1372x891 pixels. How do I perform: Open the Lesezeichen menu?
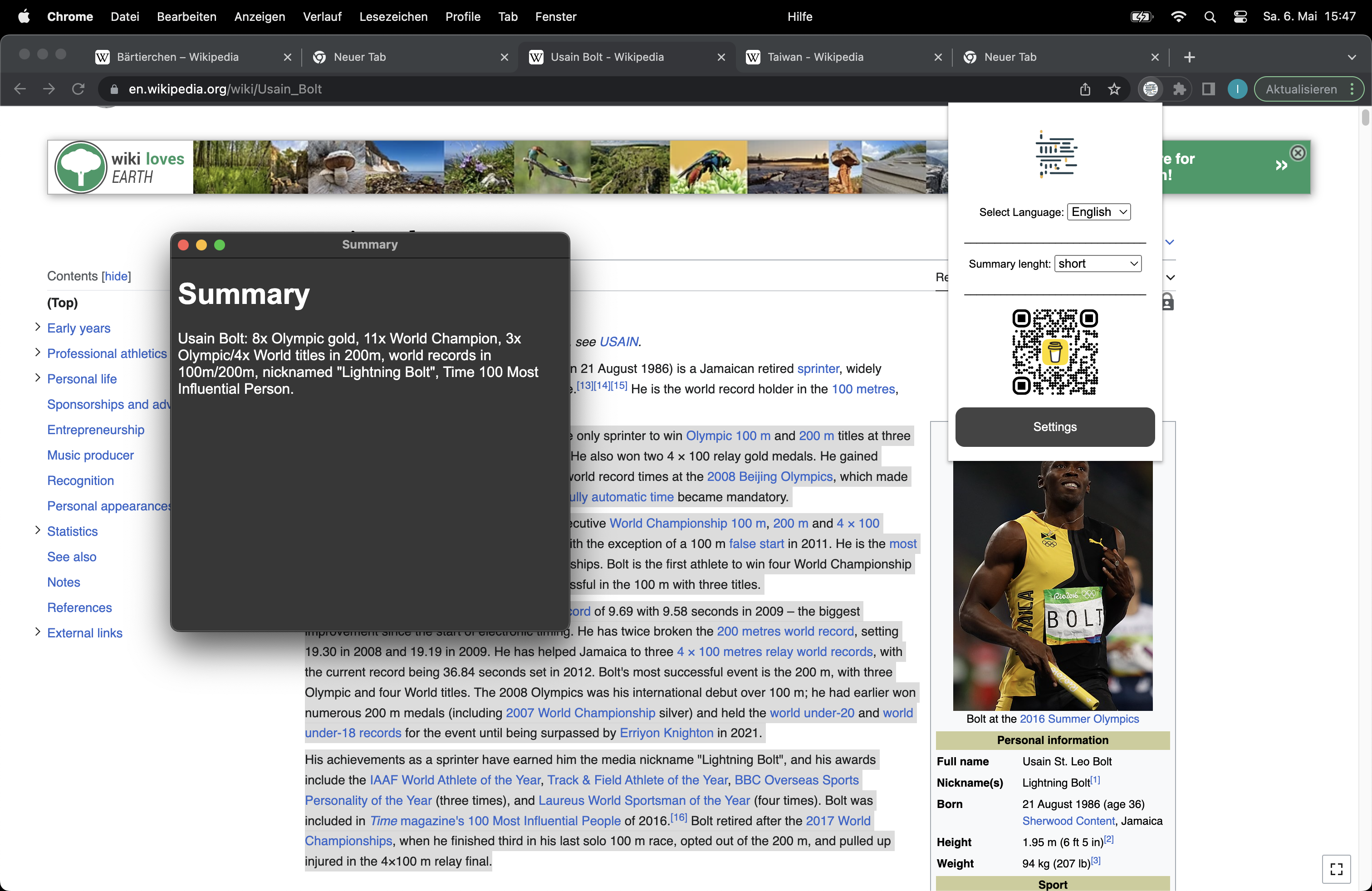tap(394, 17)
